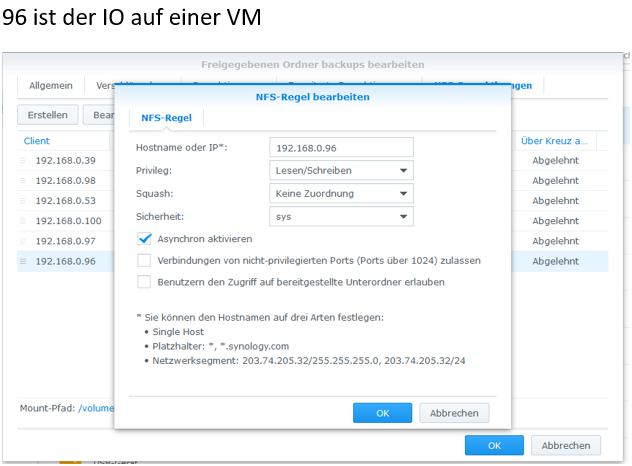Image resolution: width=632 pixels, height=466 pixels.
Task: Select client row 192.168.0.98
Action: (x=66, y=181)
